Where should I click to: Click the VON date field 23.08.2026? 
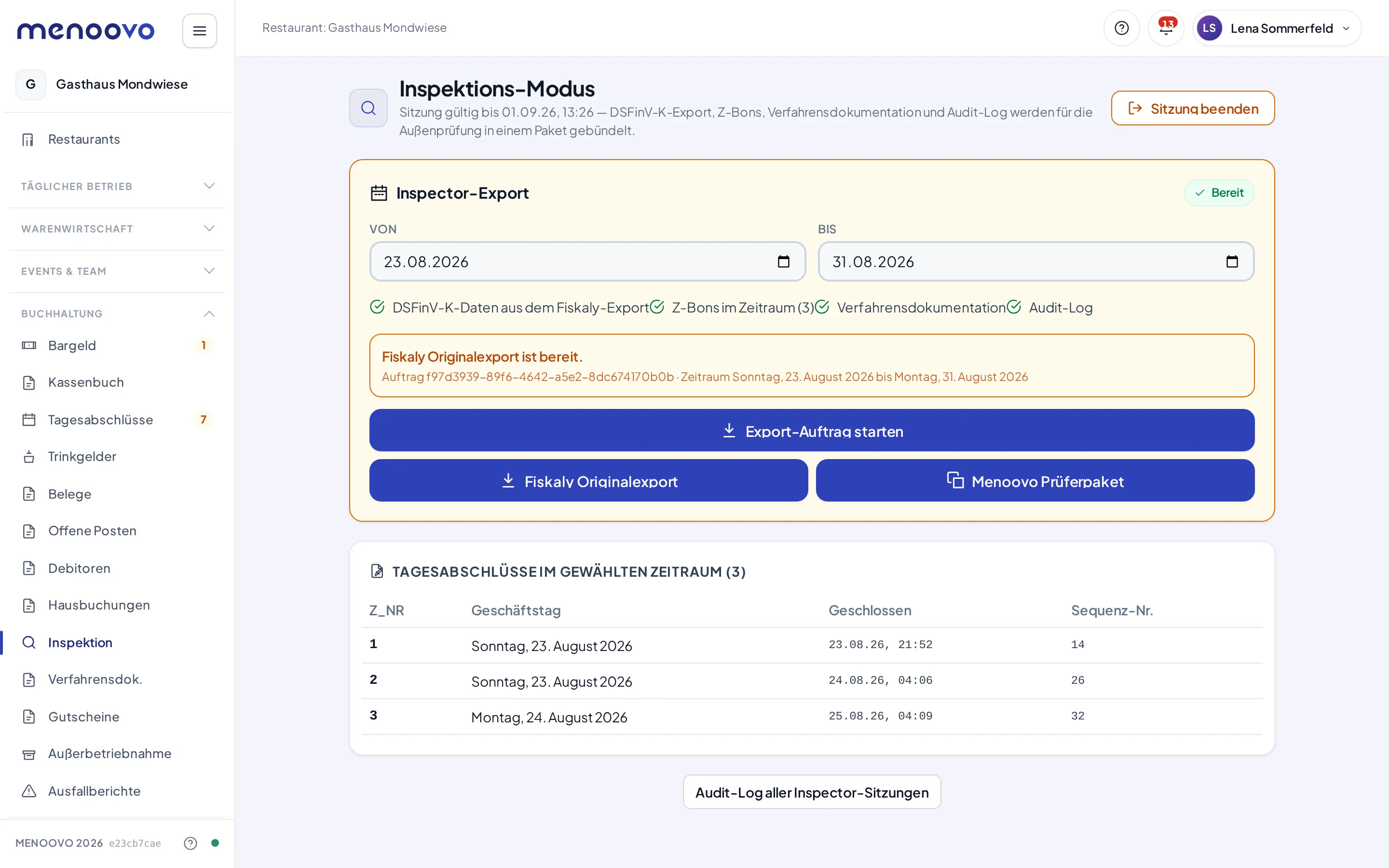(587, 262)
